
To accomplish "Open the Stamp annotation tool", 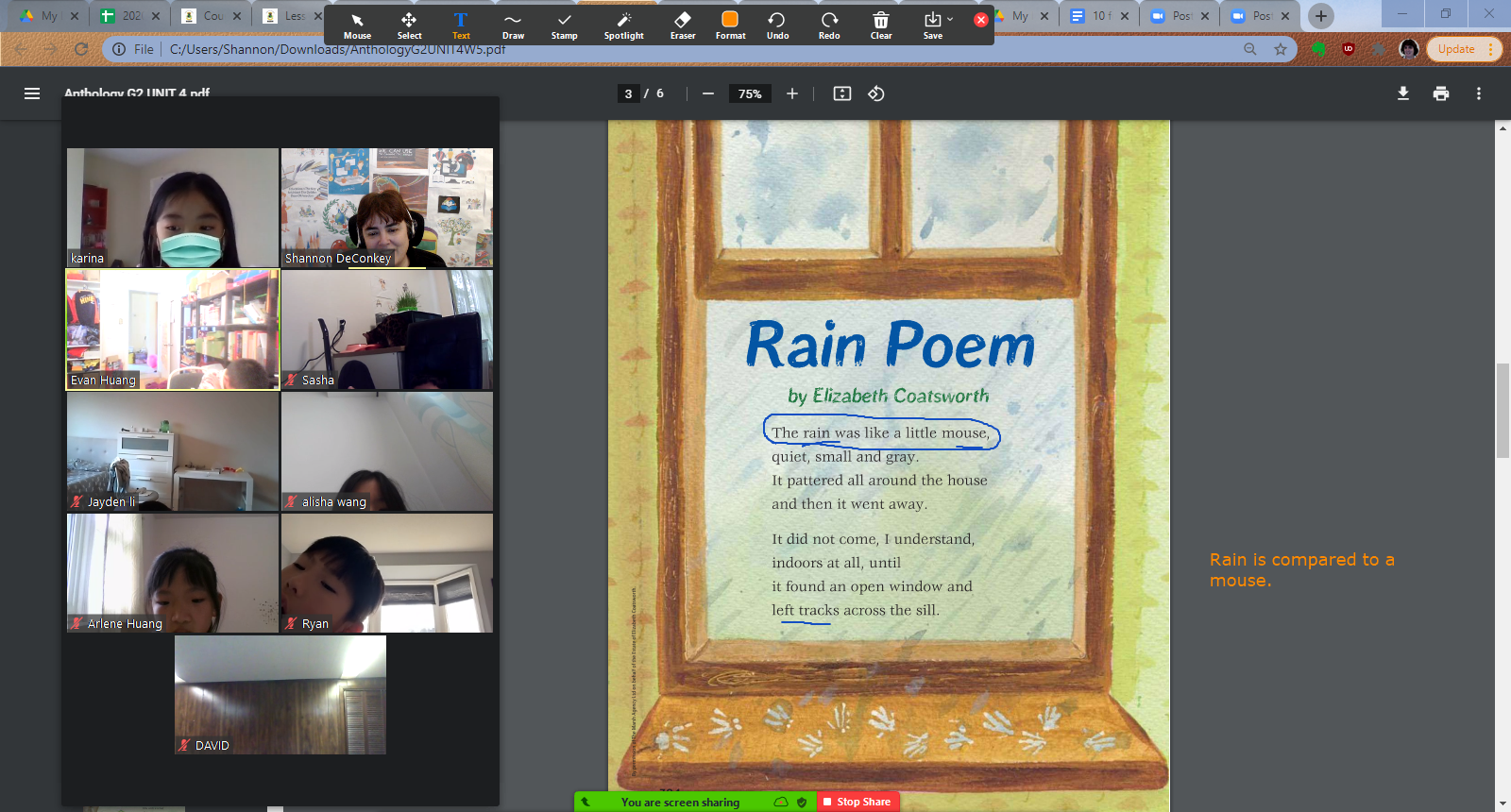I will coord(565,25).
